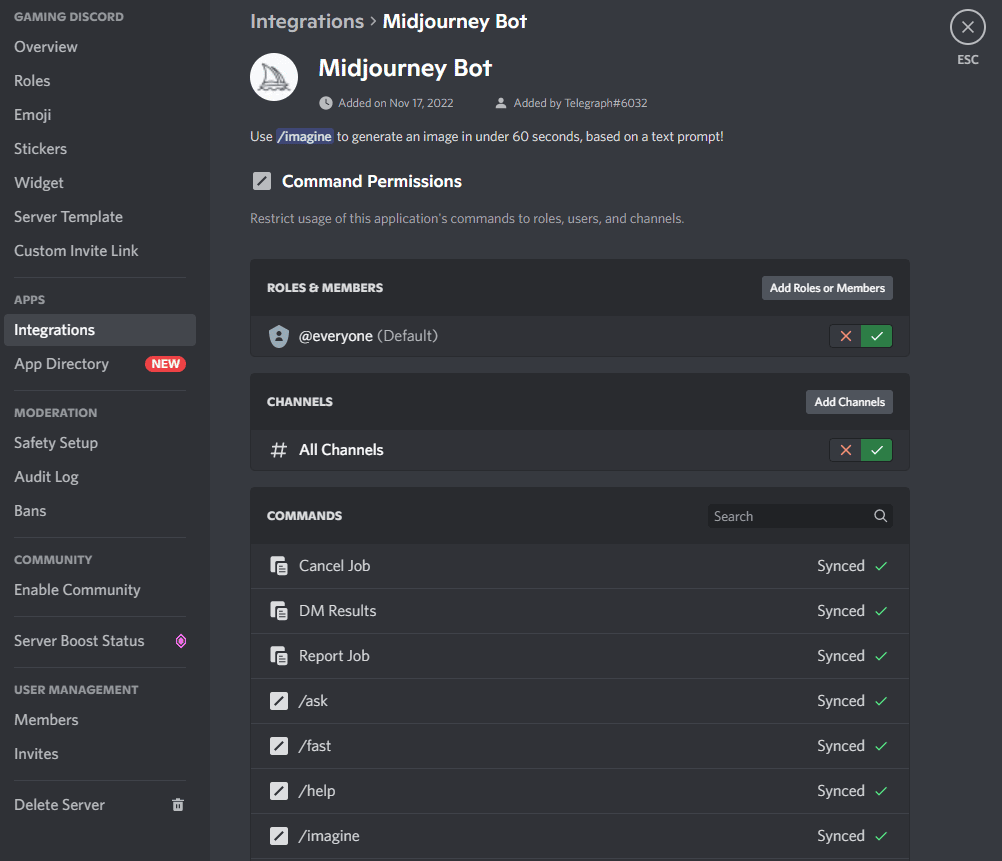Click the ESC close circle icon
1002x861 pixels.
(x=967, y=27)
